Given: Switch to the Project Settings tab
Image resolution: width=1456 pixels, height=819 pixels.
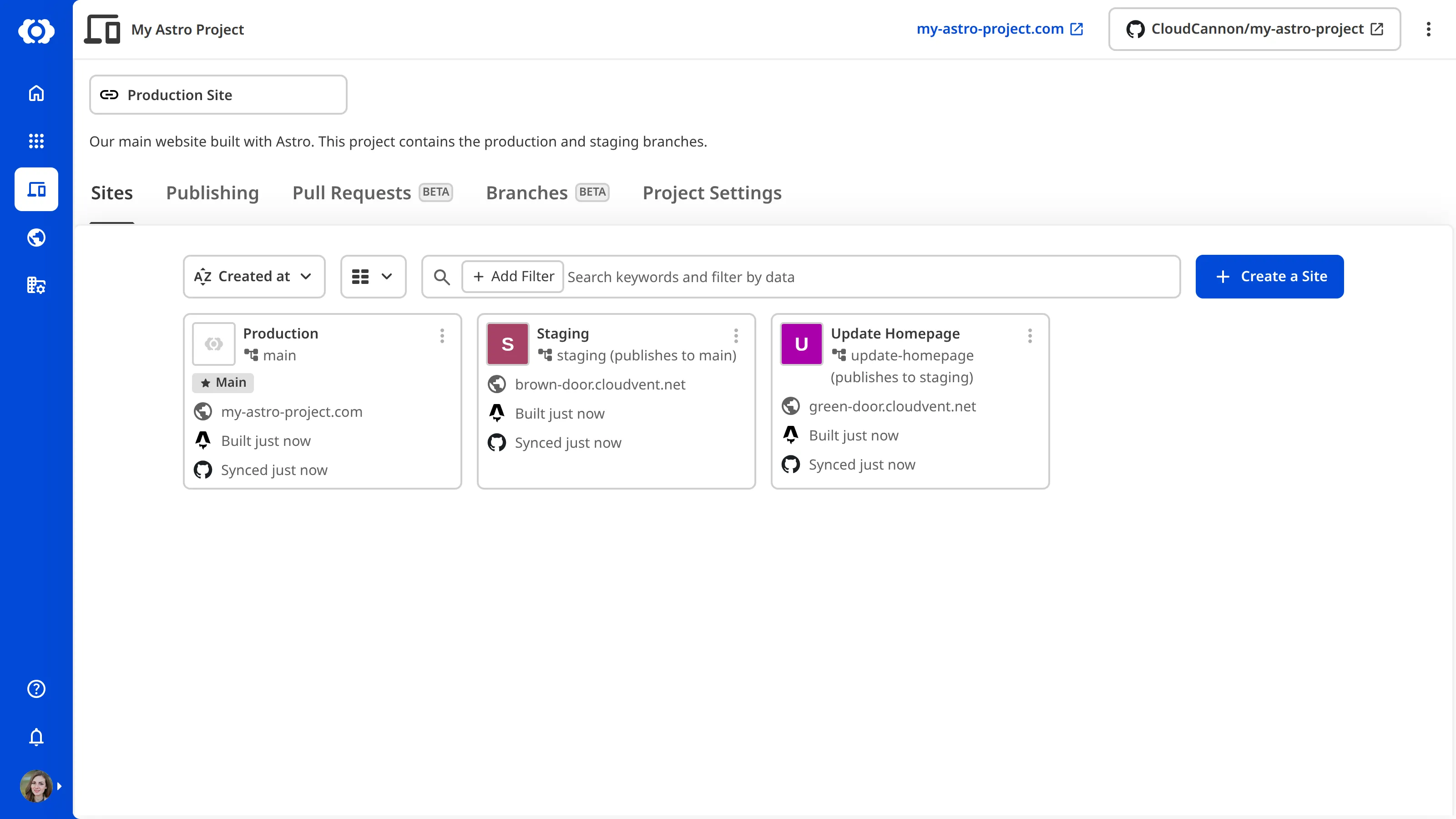Looking at the screenshot, I should pos(712,193).
